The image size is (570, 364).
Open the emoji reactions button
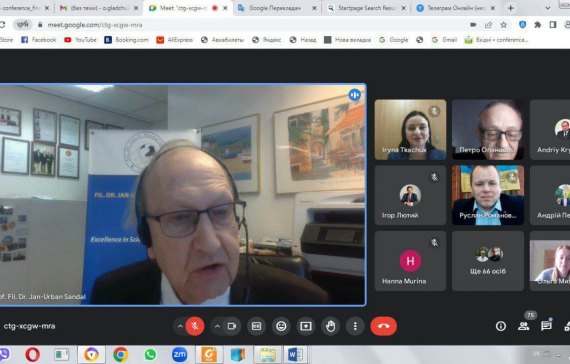point(281,326)
